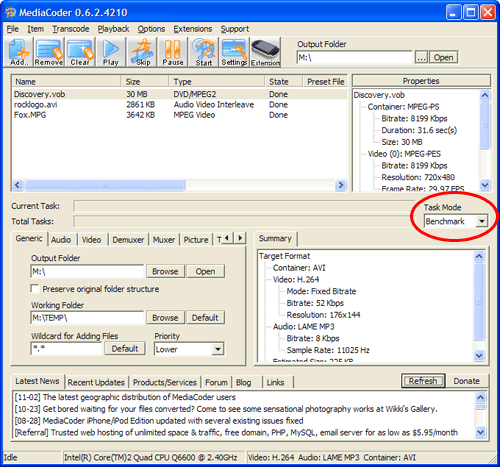Screen dimensions: 500x467
Task: Click the Start transcoding toolbar icon
Action: (x=204, y=52)
